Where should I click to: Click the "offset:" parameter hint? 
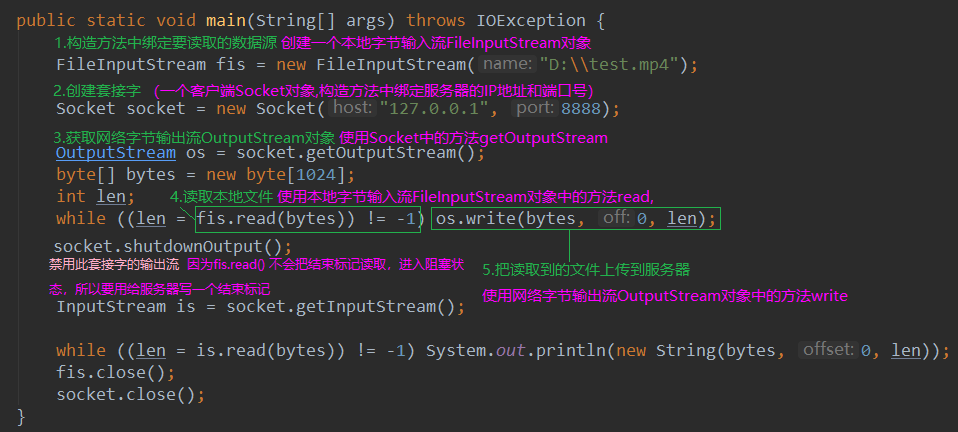[x=827, y=350]
